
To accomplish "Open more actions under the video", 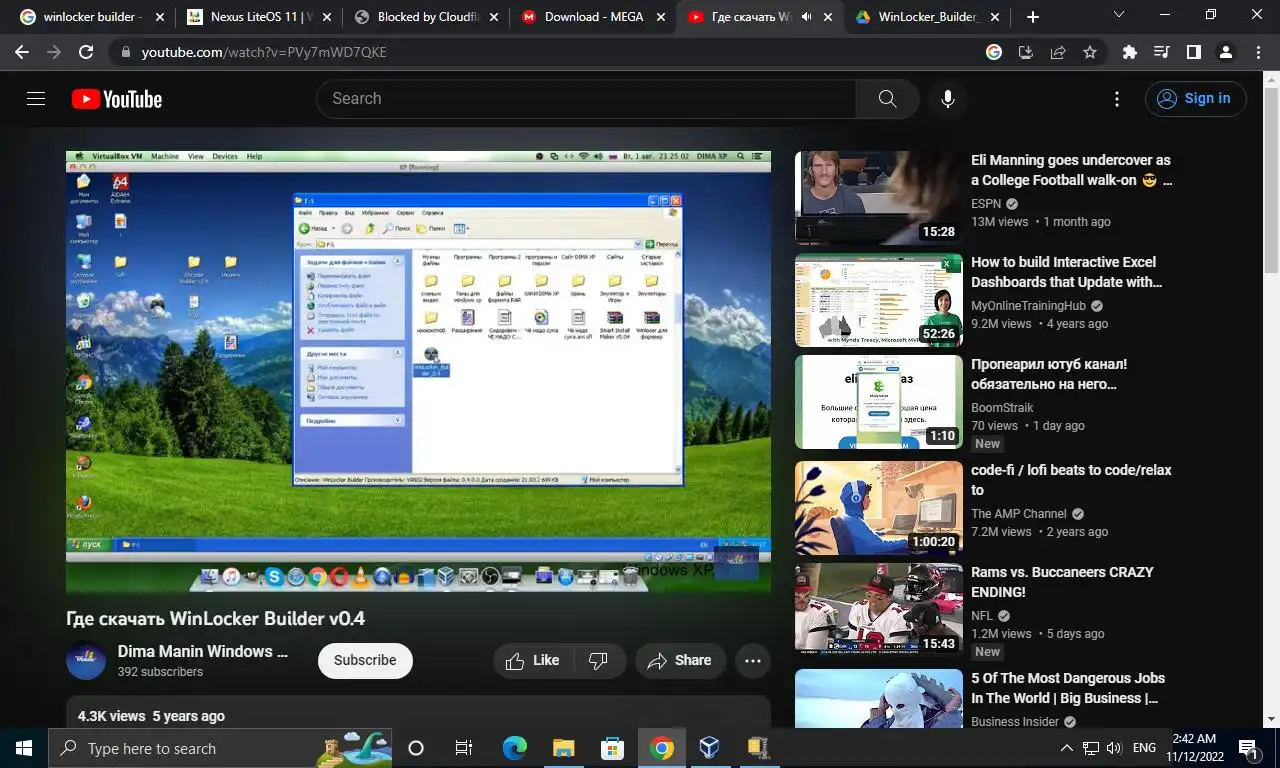I will 753,661.
